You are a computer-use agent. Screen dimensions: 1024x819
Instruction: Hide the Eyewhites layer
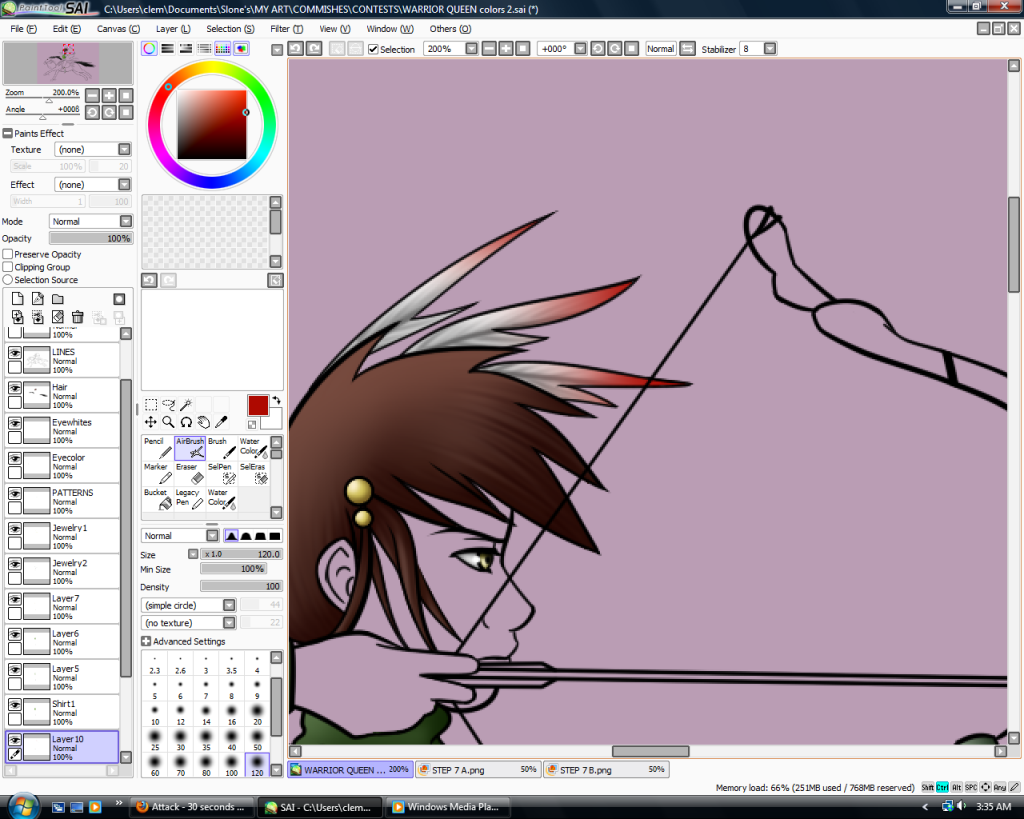[14, 423]
